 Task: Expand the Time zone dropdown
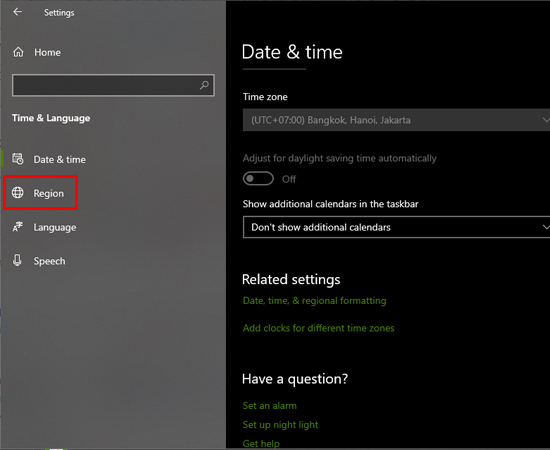[x=396, y=120]
